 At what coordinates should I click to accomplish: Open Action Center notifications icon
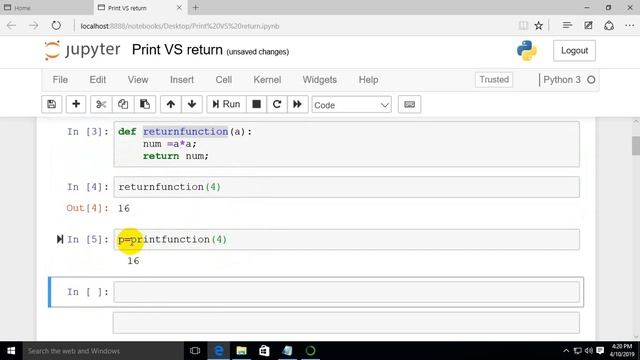(600, 351)
